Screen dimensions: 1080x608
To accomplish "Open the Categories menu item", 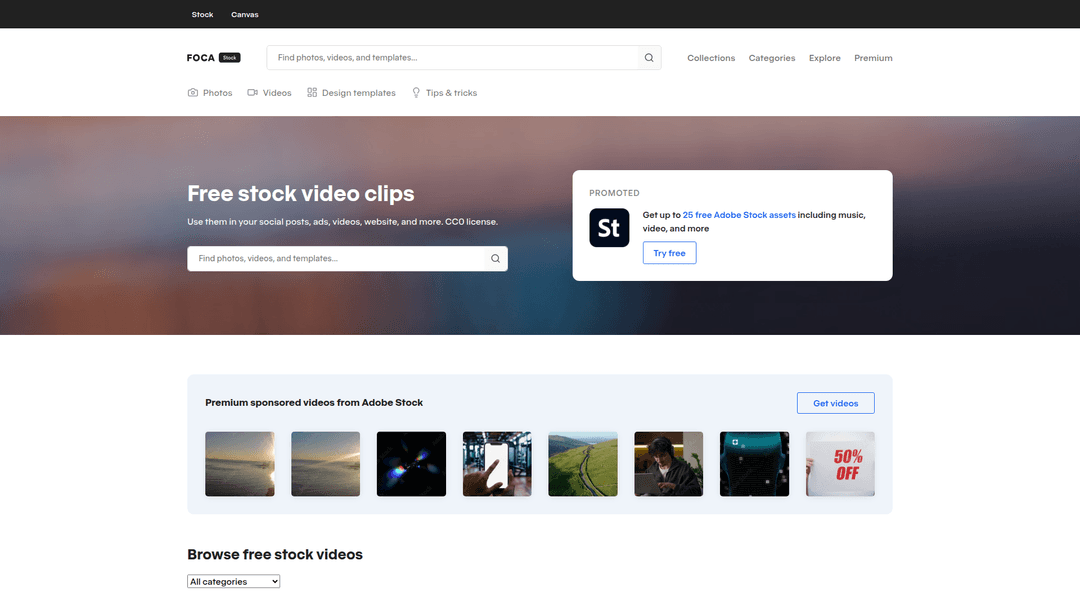I will pyautogui.click(x=772, y=58).
